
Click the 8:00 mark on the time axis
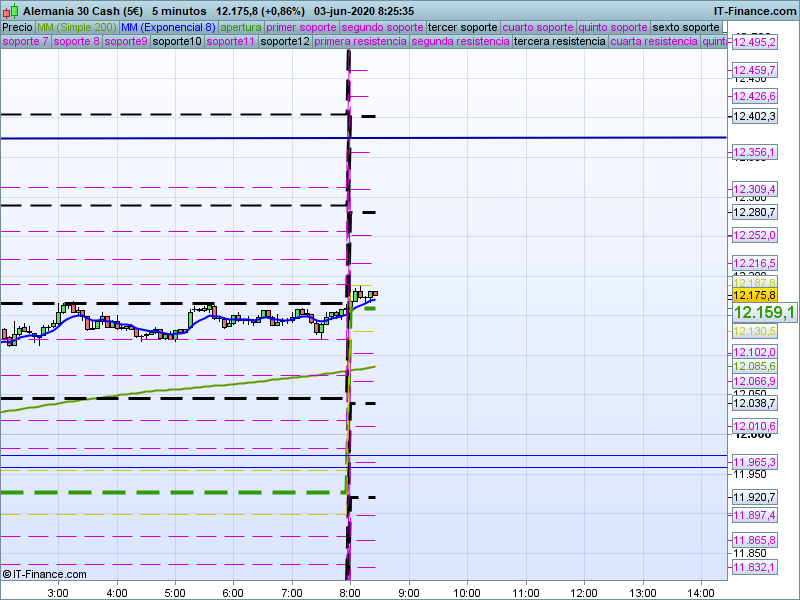[x=350, y=591]
